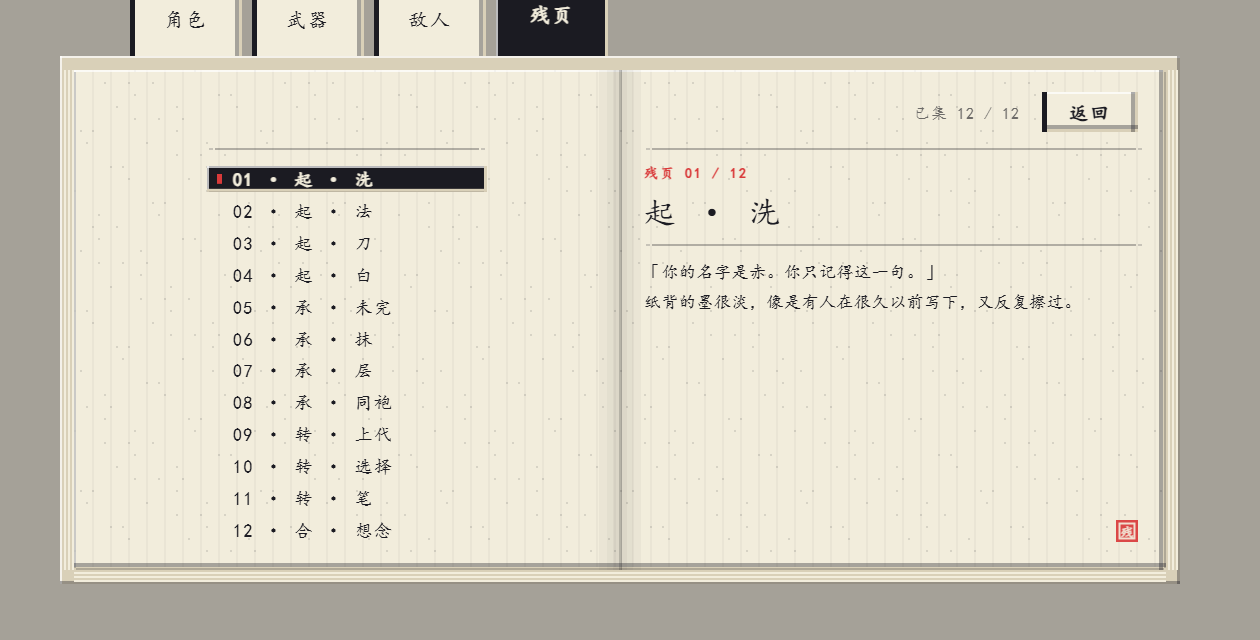
Task: Click the 已集 12 / 12 counter
Action: pyautogui.click(x=967, y=113)
